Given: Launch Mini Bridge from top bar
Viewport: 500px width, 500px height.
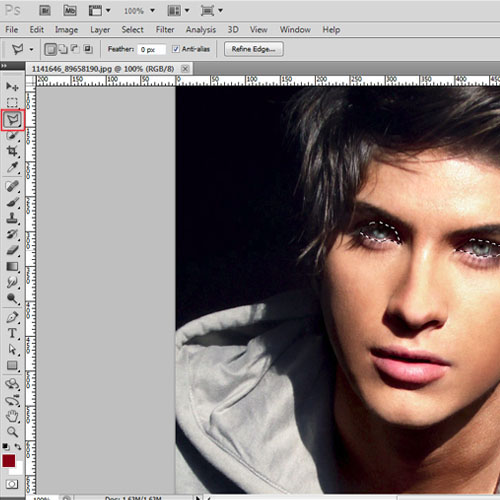Looking at the screenshot, I should pos(70,11).
